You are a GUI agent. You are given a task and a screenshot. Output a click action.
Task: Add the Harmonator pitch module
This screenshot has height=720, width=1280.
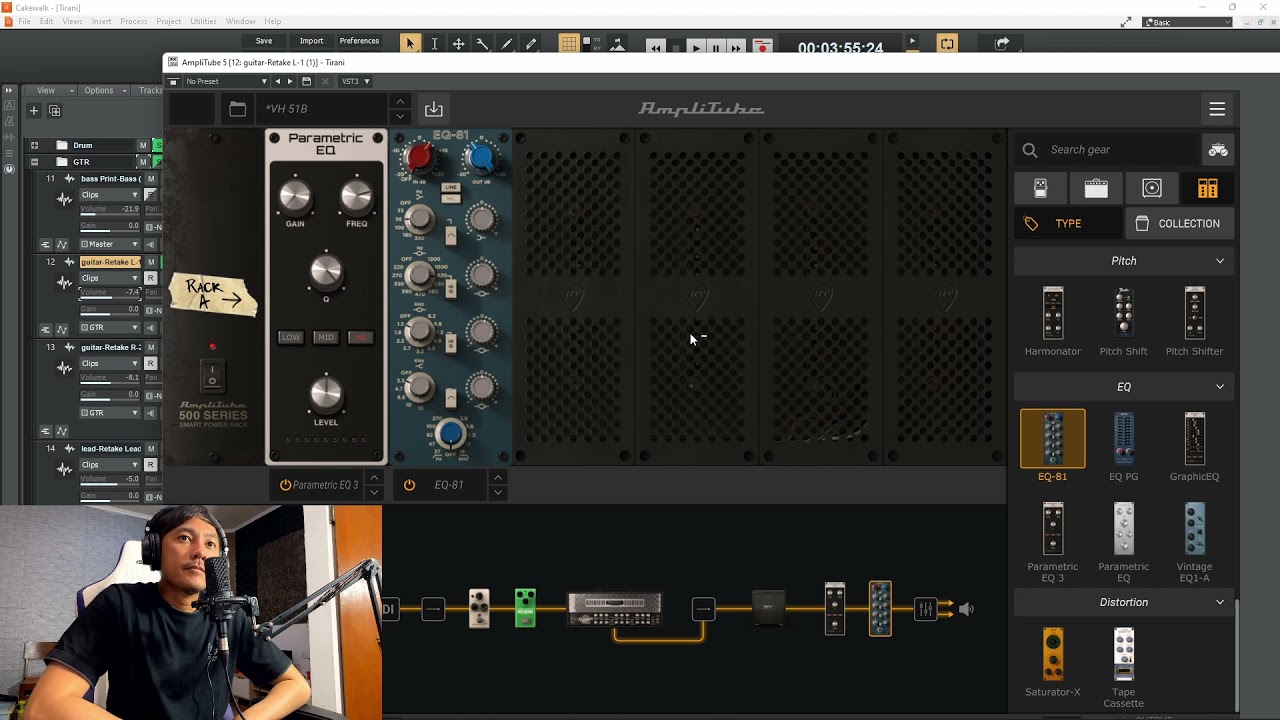1052,313
